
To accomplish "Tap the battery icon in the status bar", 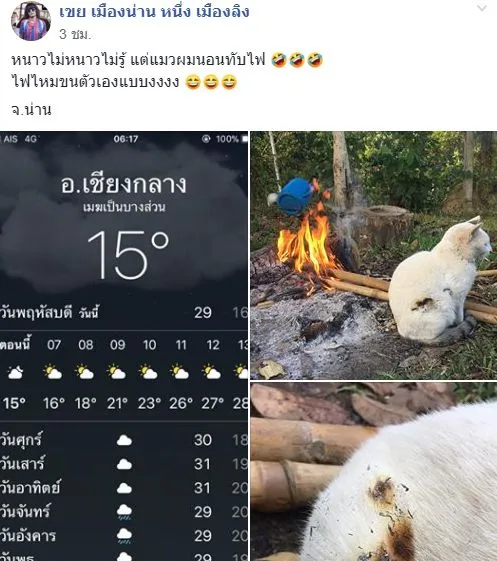I will coord(244,139).
